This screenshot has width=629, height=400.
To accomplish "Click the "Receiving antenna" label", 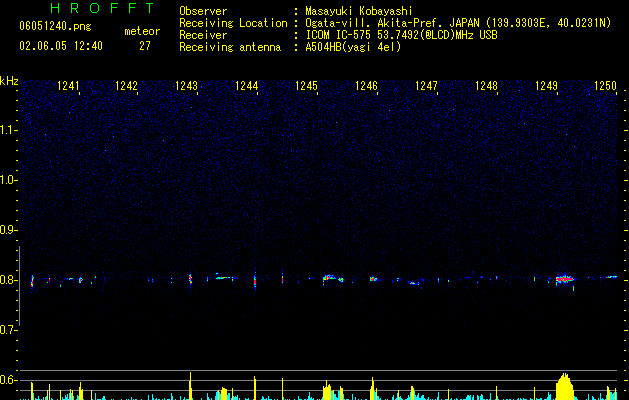I will [x=230, y=47].
